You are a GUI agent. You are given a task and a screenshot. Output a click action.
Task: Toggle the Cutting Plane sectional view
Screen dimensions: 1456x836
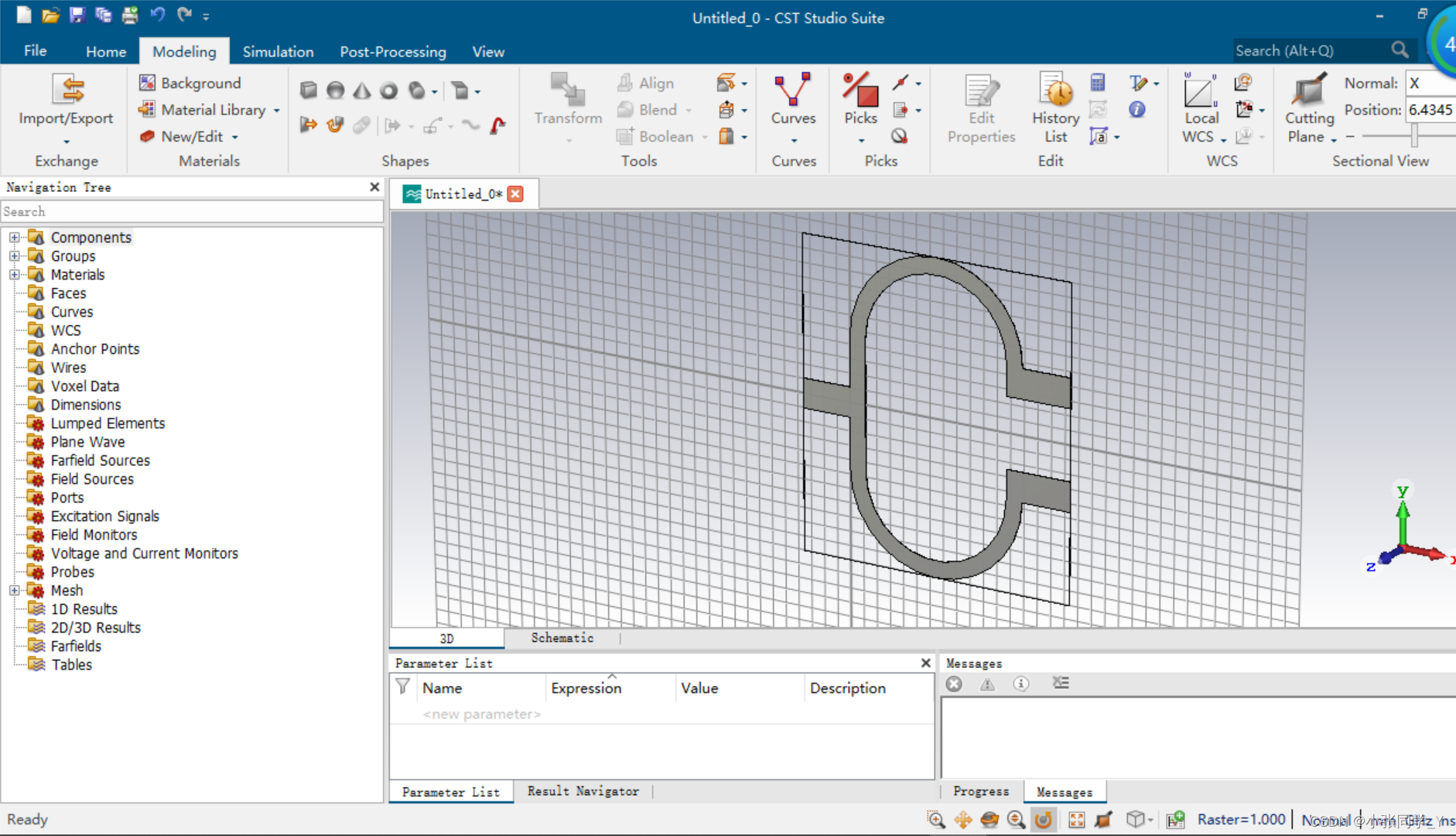click(x=1310, y=108)
